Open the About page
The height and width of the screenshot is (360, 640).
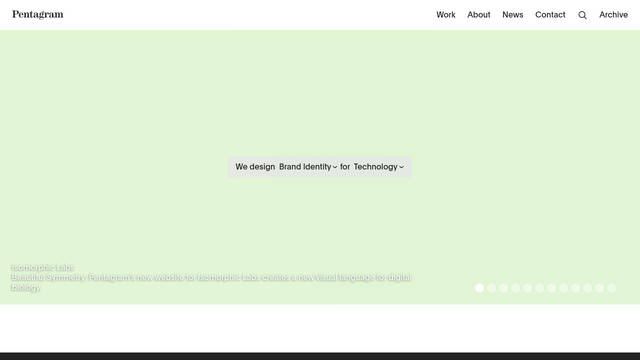(x=479, y=15)
